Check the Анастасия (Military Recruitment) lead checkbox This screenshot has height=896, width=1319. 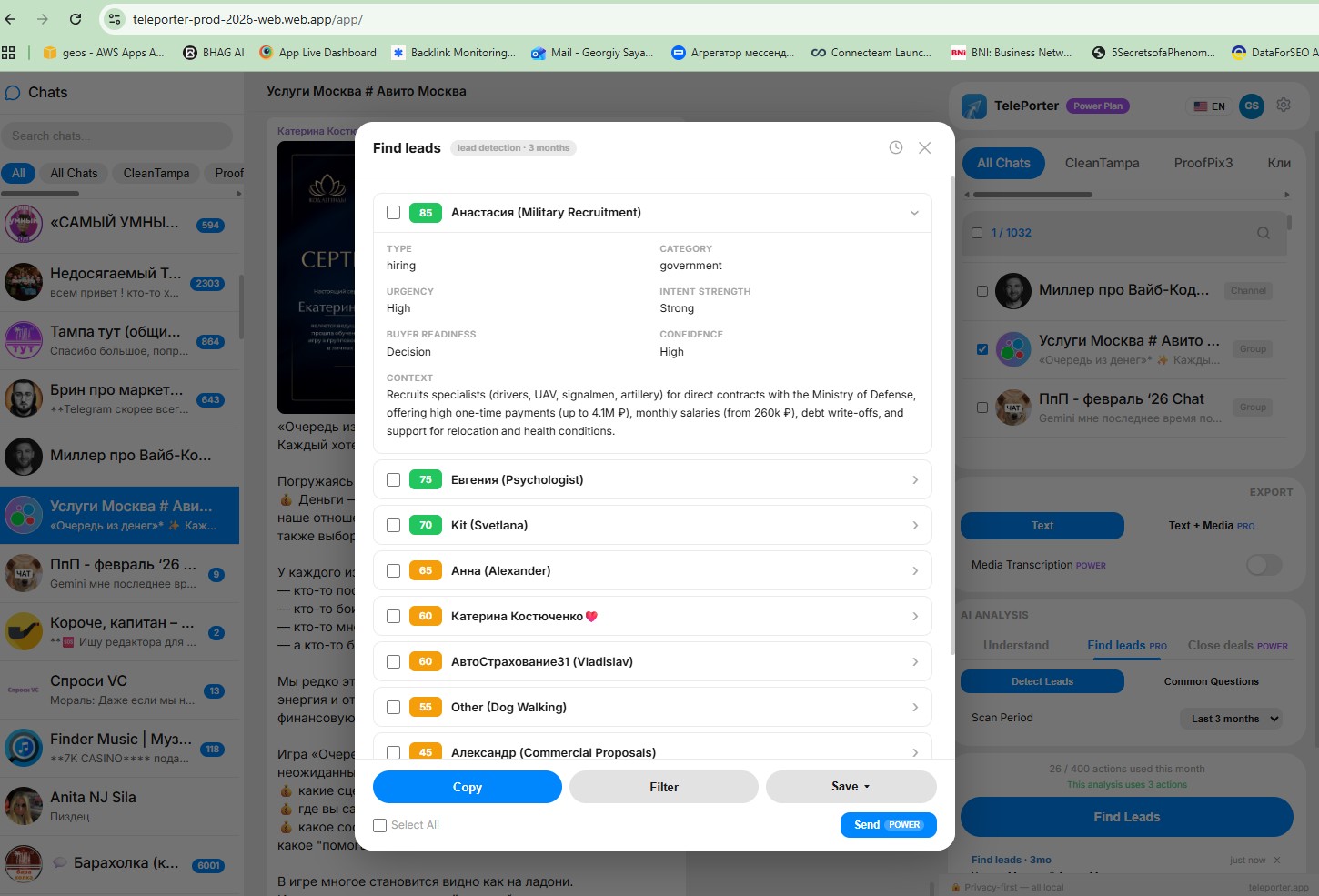(393, 212)
